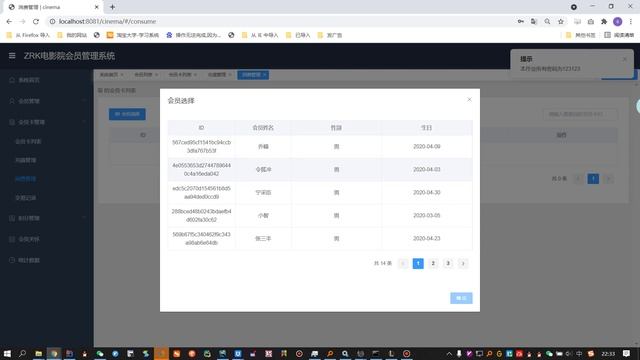Select member row with birthday 2020-04-30
The height and width of the screenshot is (360, 640).
[x=320, y=193]
